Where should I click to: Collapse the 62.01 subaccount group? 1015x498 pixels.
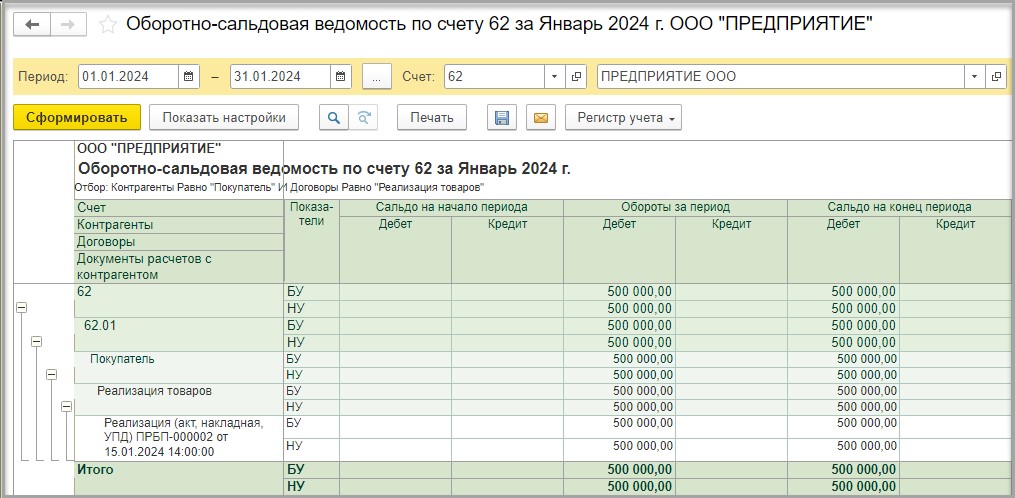36,342
